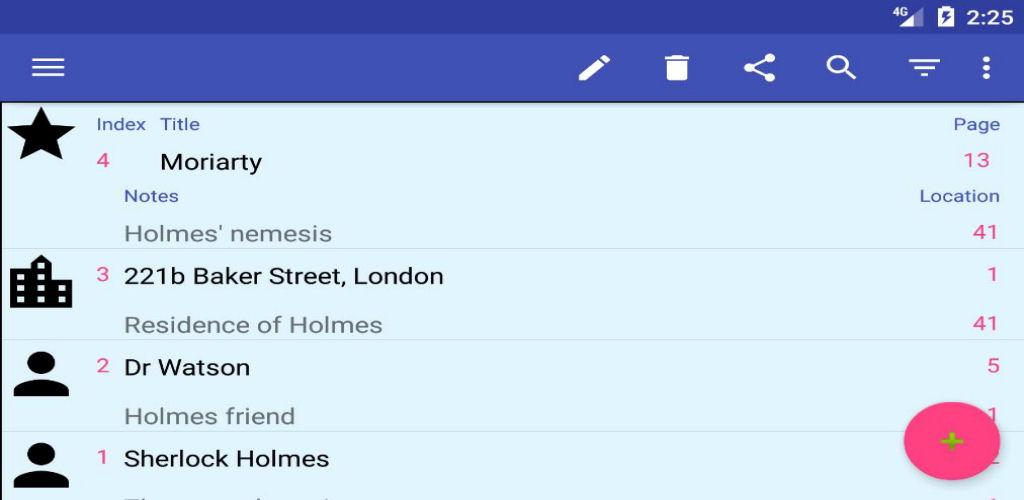Select the Moriarty entry title
Screen dimensions: 1024x500
(x=211, y=162)
